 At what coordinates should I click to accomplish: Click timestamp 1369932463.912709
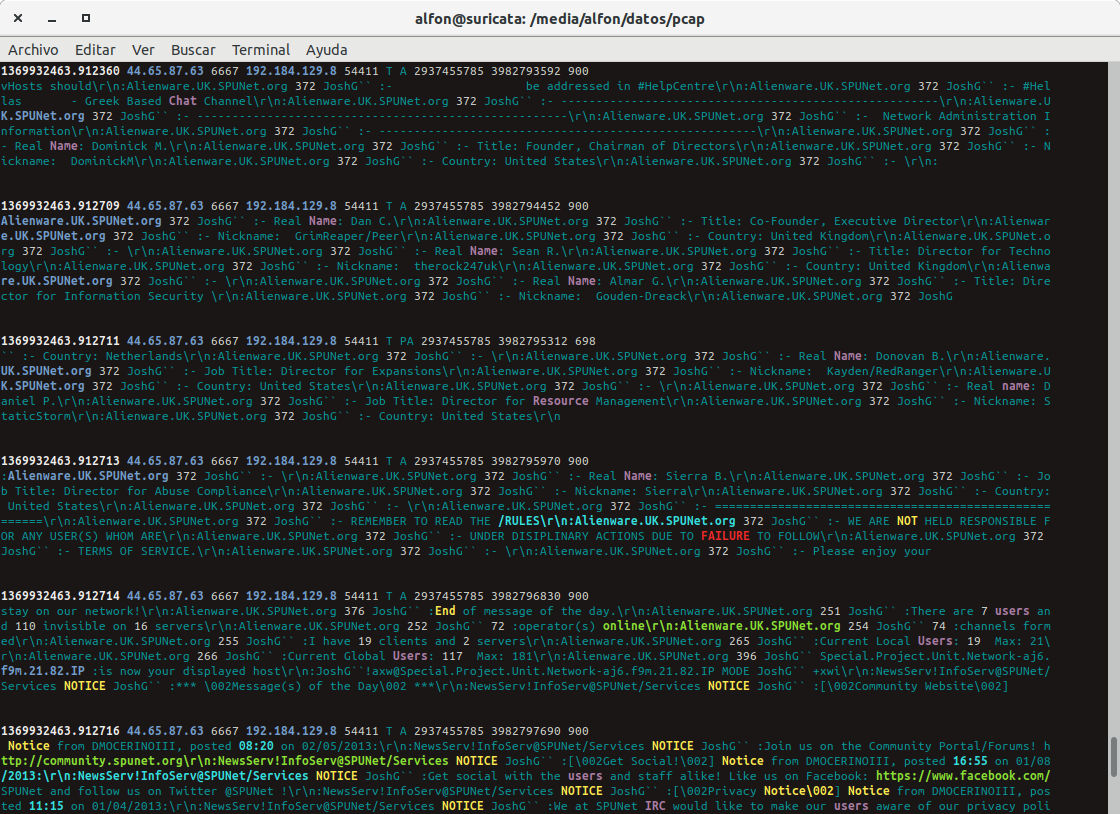pyautogui.click(x=60, y=206)
